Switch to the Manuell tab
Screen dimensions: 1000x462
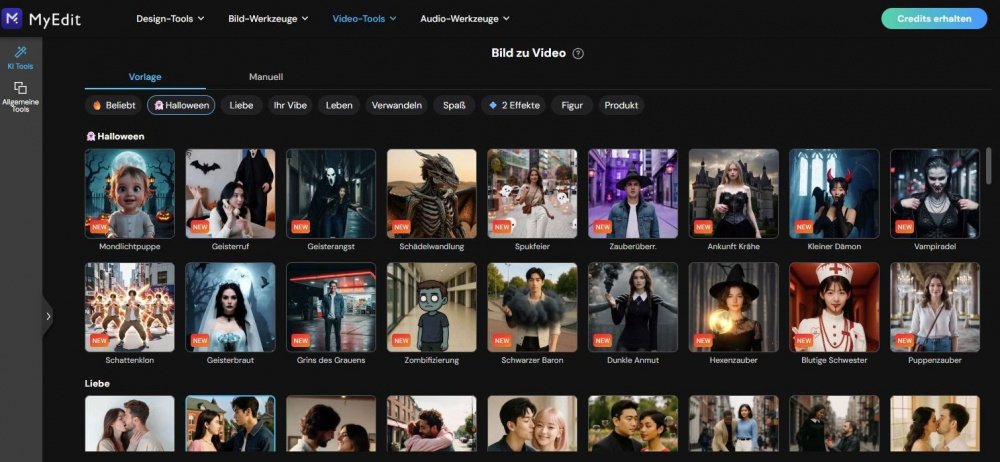click(266, 77)
